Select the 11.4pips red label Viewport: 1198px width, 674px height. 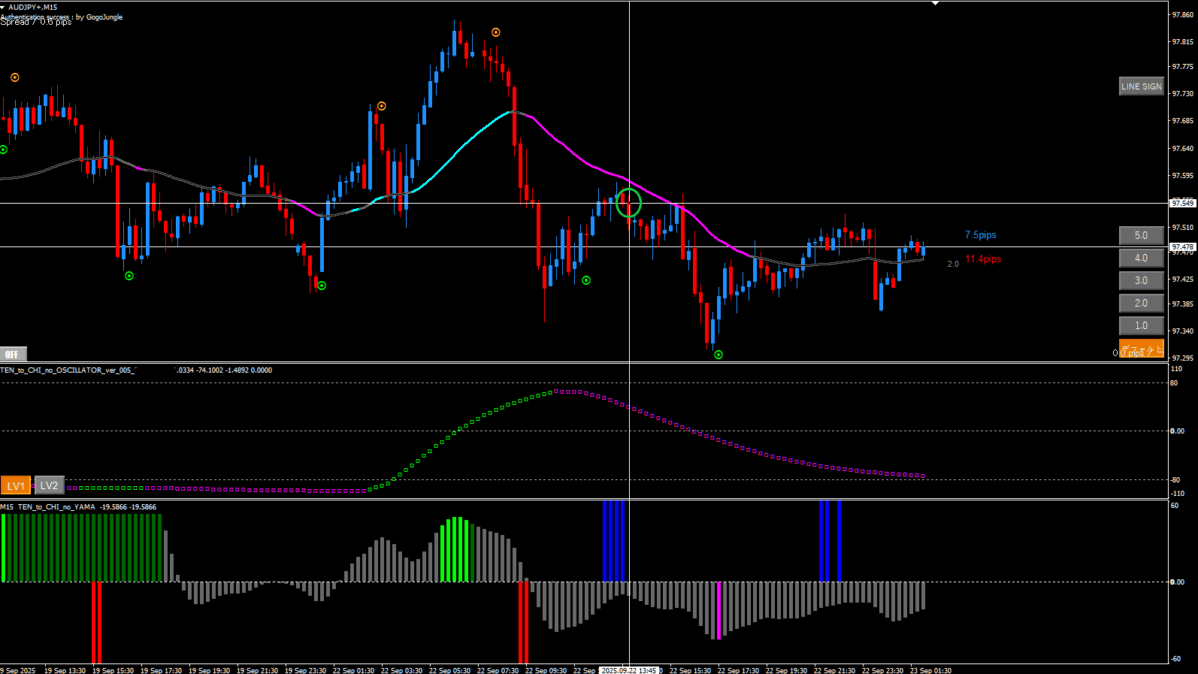(x=982, y=259)
